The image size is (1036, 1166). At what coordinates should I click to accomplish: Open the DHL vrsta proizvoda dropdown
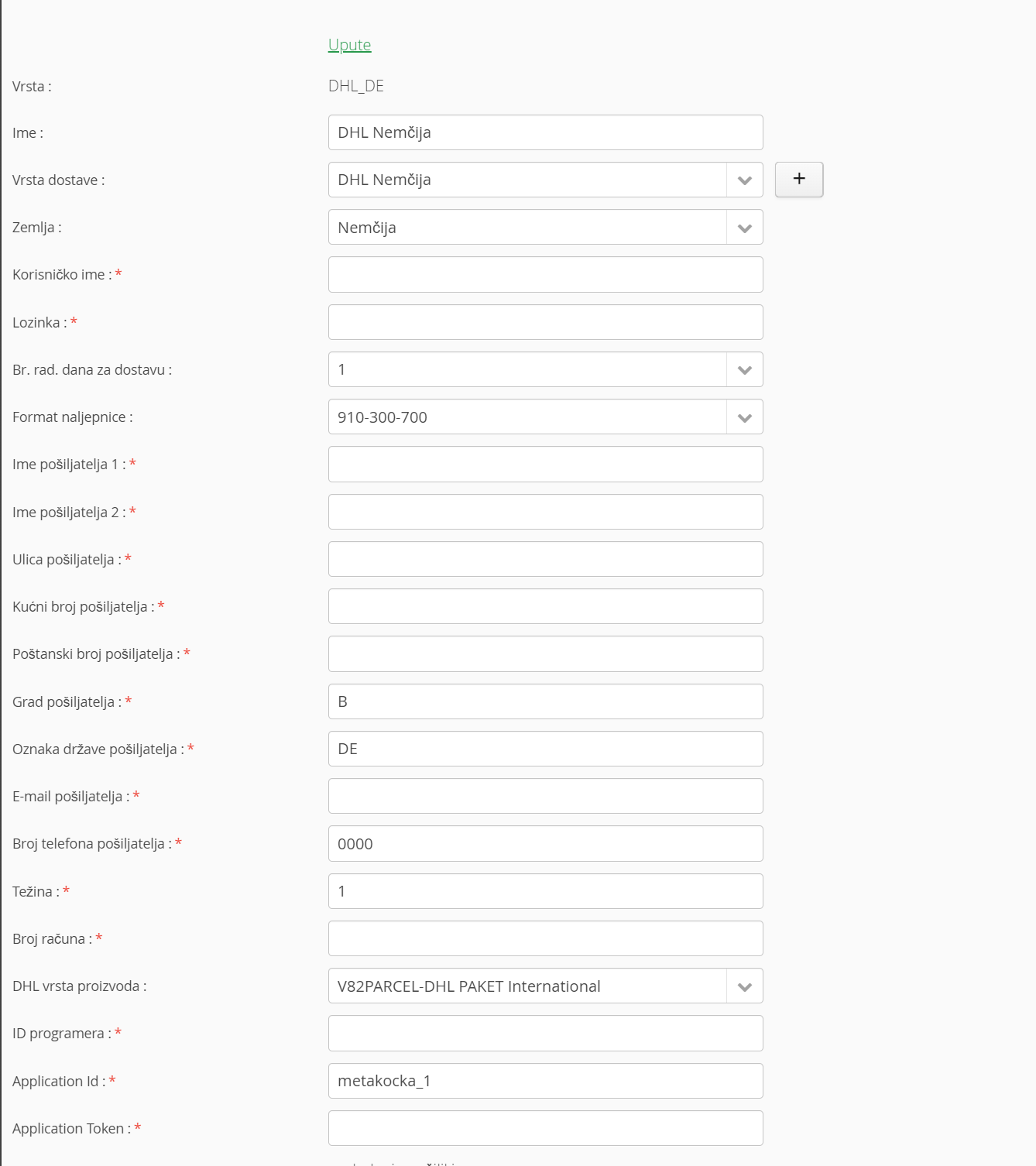point(546,986)
